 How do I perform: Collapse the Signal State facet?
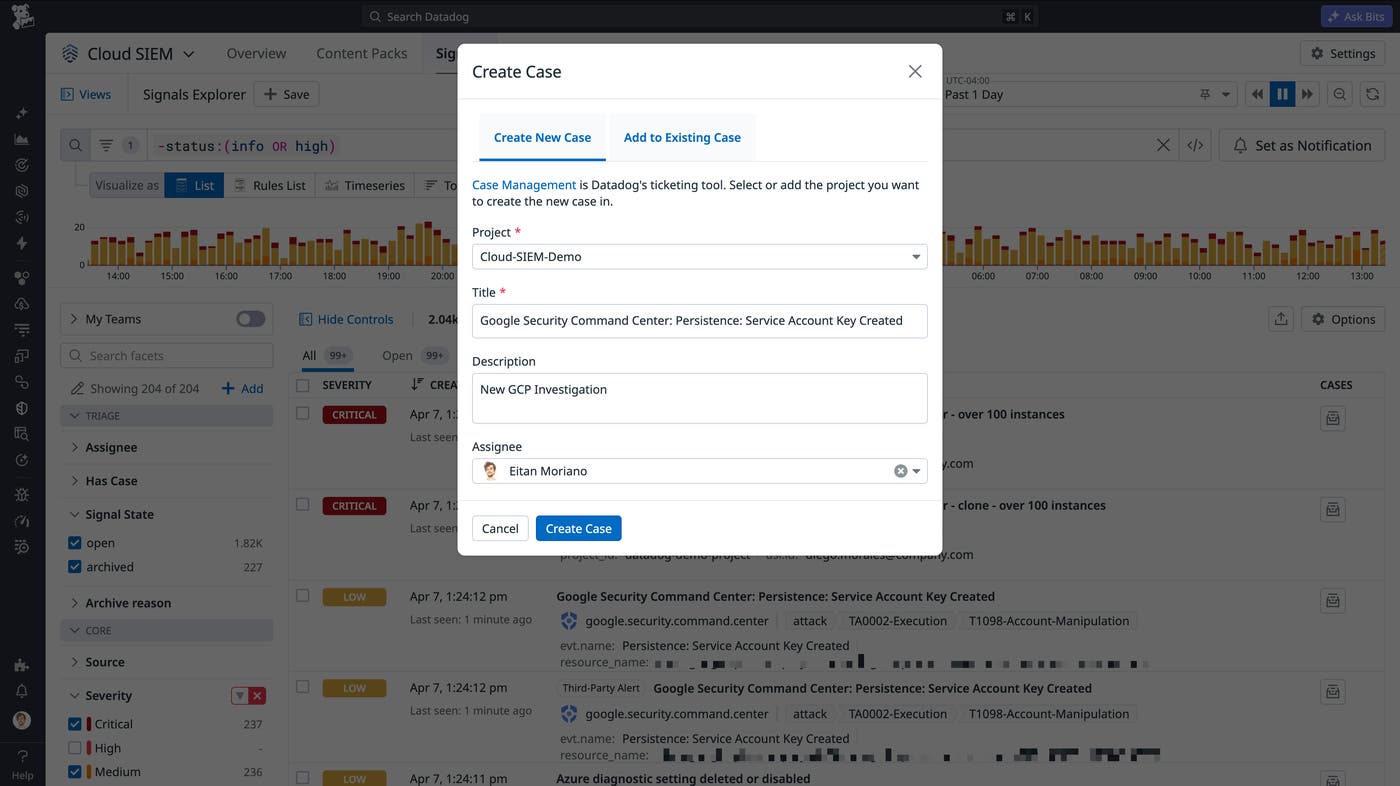tap(119, 514)
